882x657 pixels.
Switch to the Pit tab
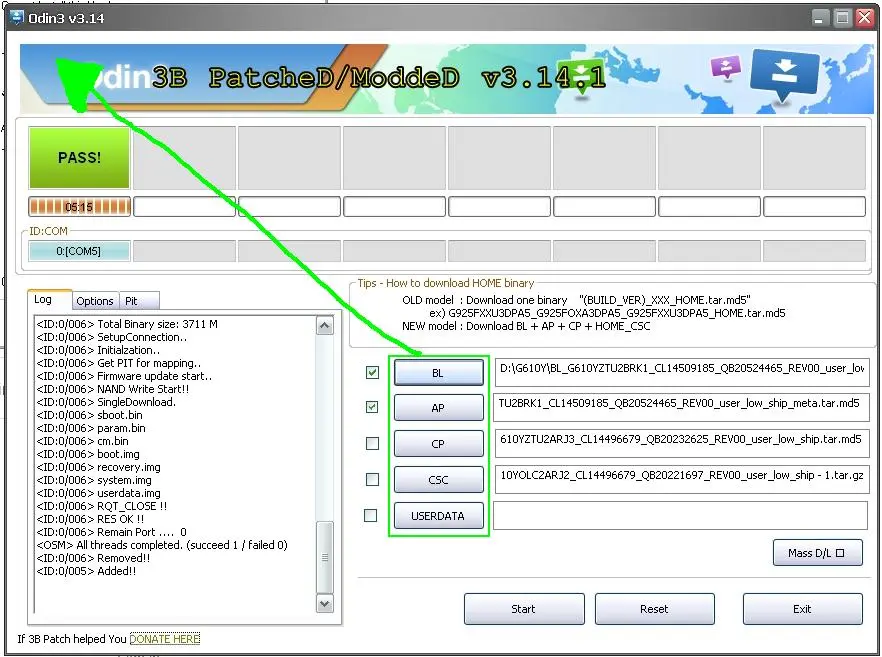pyautogui.click(x=139, y=301)
